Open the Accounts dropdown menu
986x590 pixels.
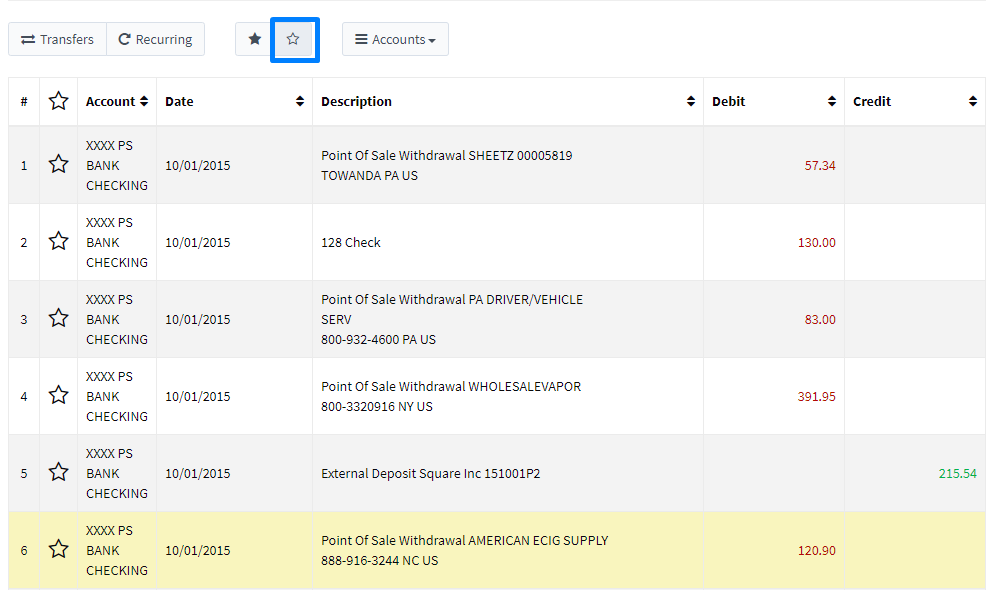coord(396,39)
